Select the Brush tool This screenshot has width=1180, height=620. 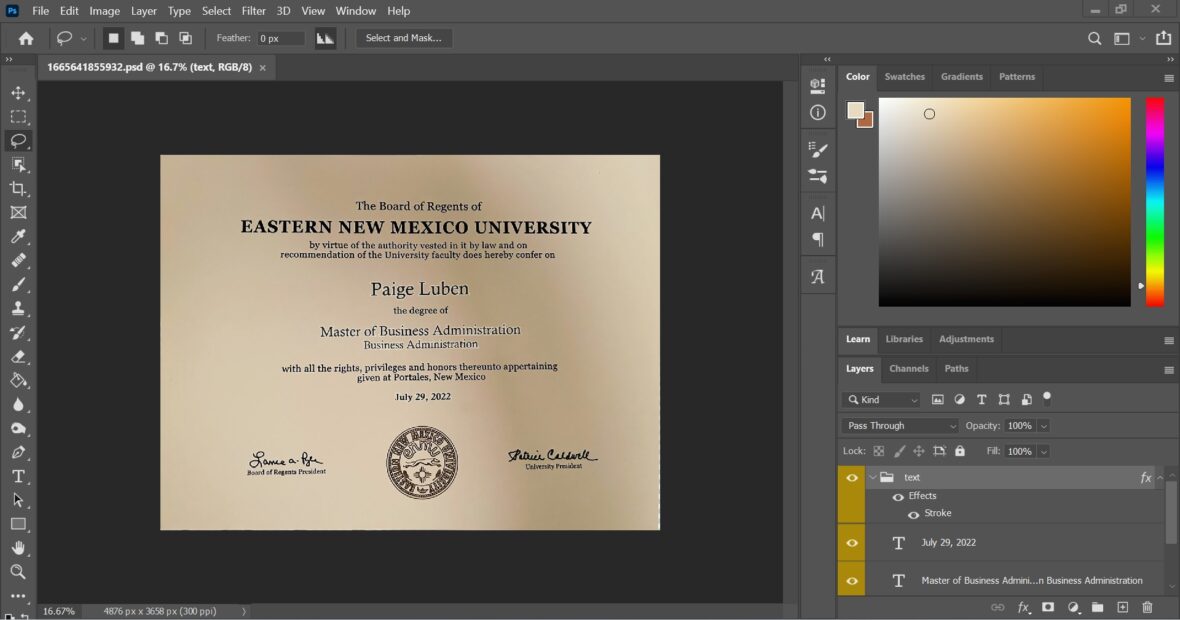tap(18, 284)
